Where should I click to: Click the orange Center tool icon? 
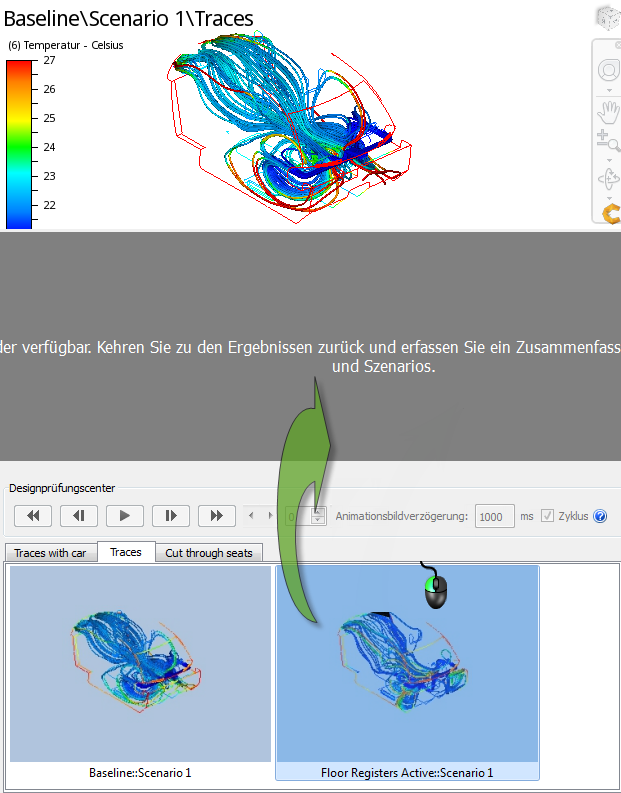pos(611,213)
